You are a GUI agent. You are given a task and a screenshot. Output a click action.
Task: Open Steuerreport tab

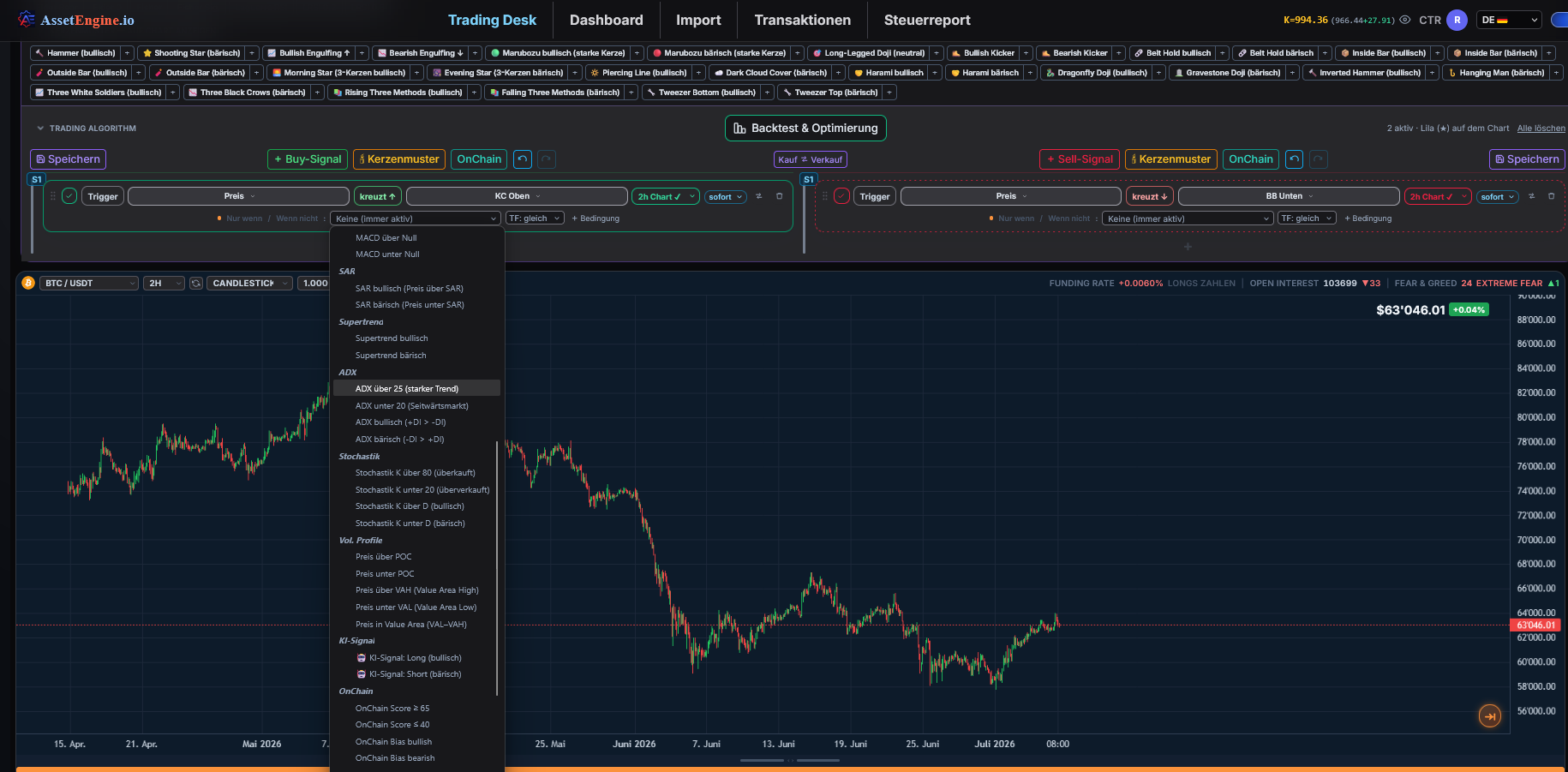[x=927, y=20]
